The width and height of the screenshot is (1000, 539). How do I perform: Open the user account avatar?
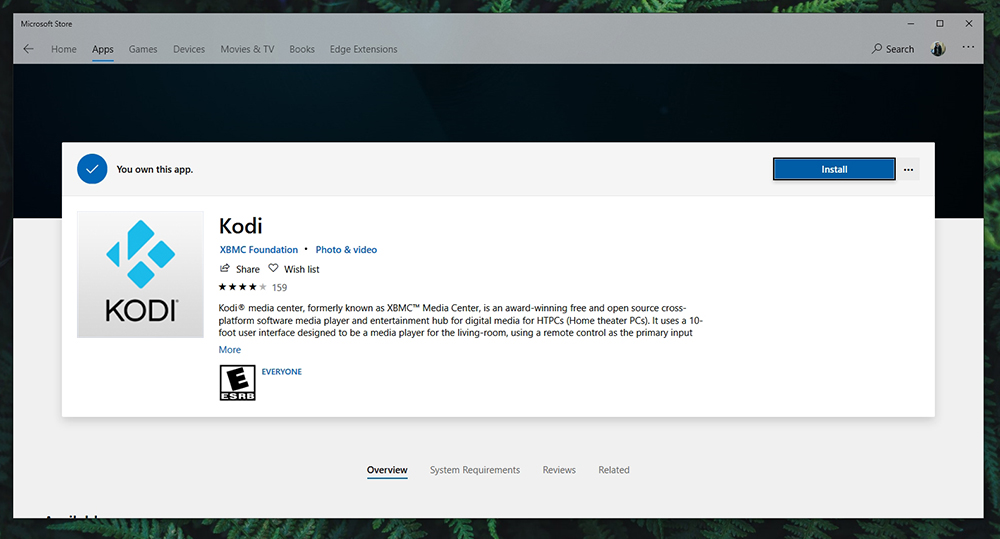[x=938, y=48]
